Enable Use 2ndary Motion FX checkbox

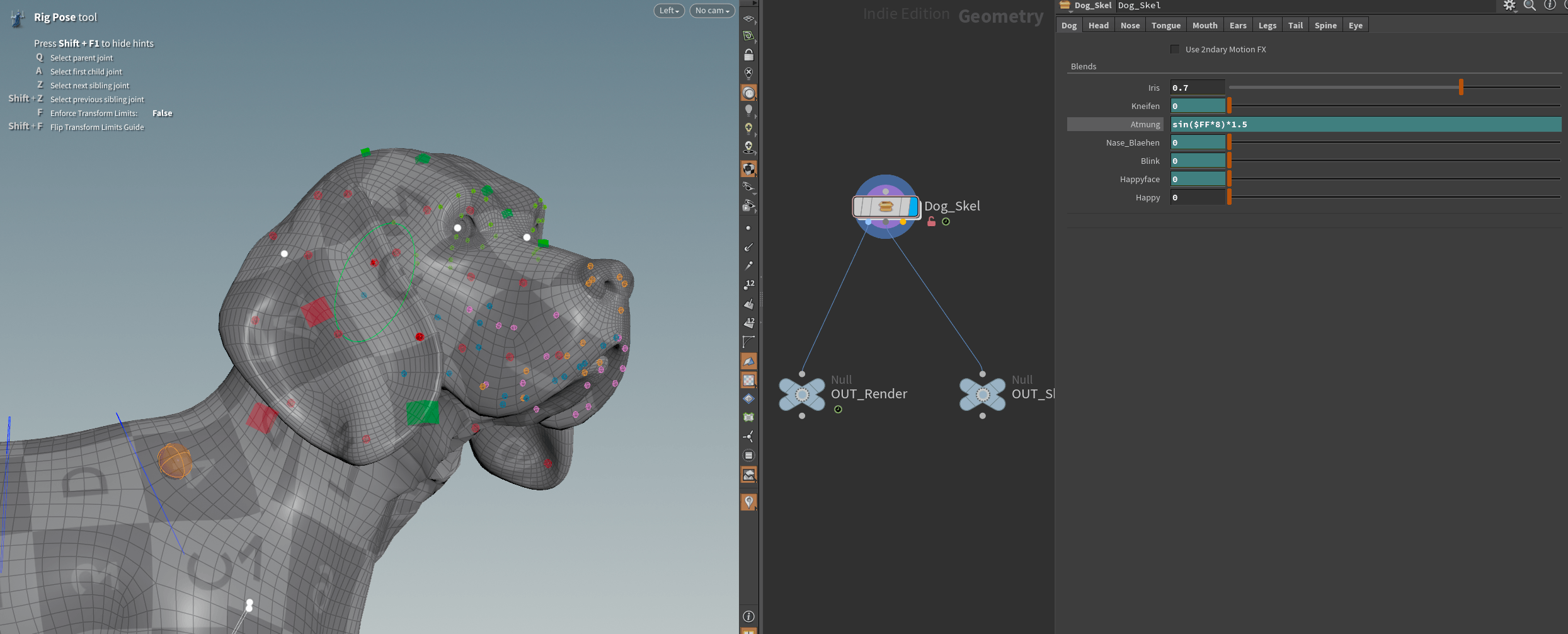point(1175,49)
